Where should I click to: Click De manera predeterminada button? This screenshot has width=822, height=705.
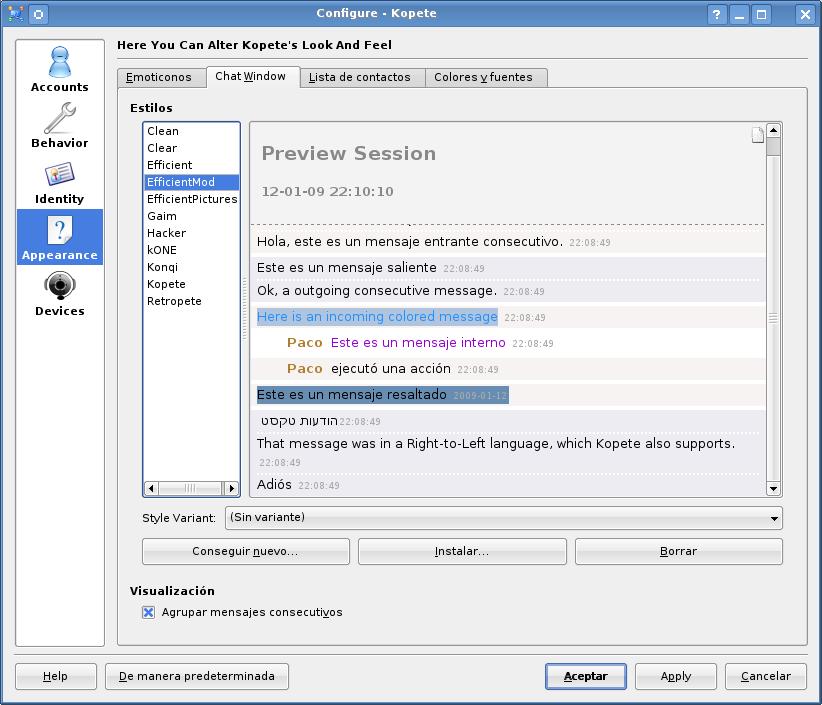click(x=197, y=676)
